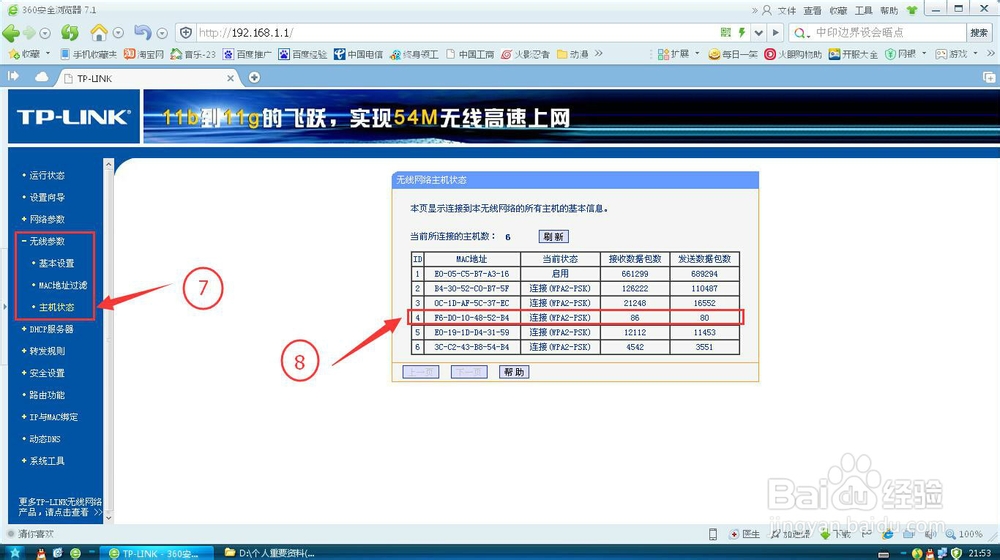
Task: Click the 100% zoom control in status bar
Action: [964, 534]
